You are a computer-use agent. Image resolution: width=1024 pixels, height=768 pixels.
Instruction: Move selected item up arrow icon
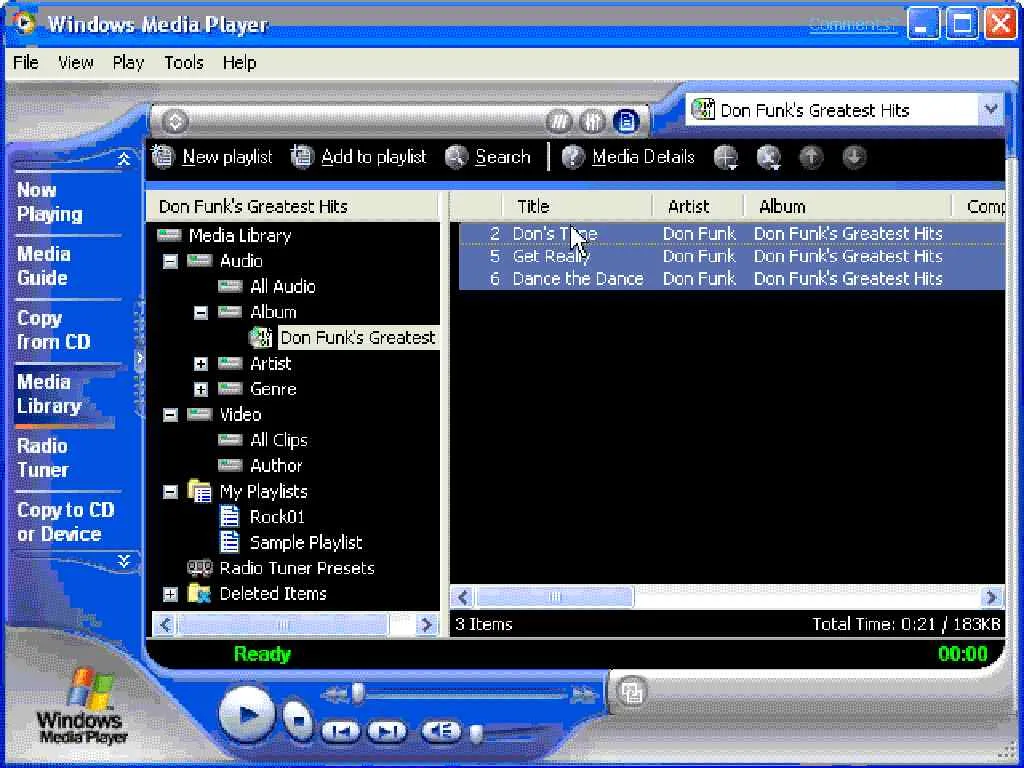pyautogui.click(x=811, y=157)
